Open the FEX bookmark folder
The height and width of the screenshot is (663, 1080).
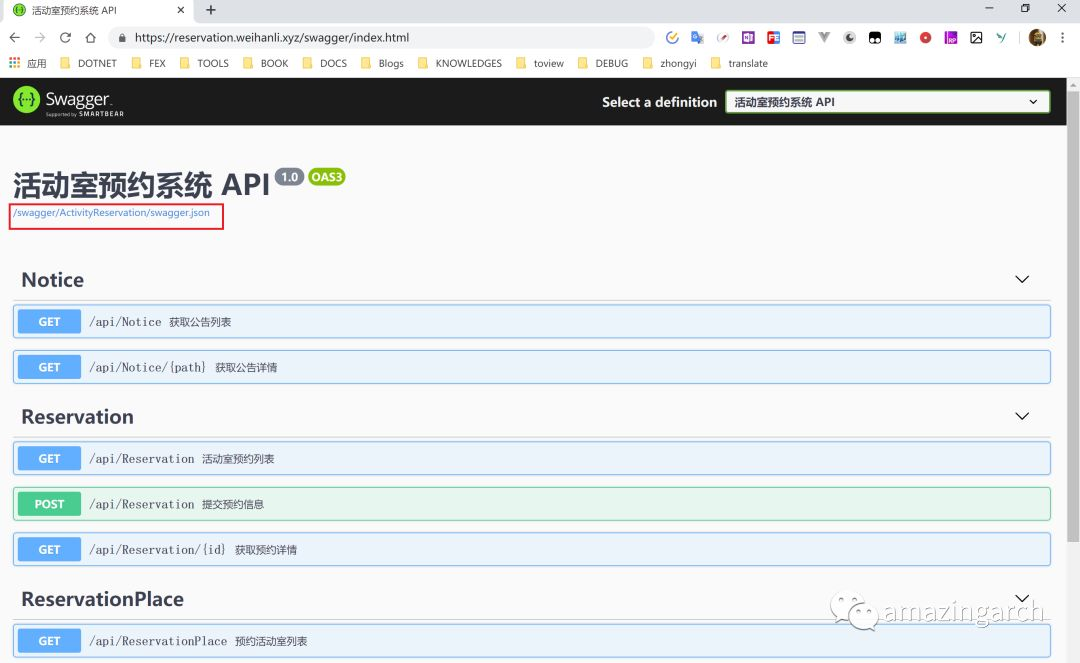click(149, 63)
